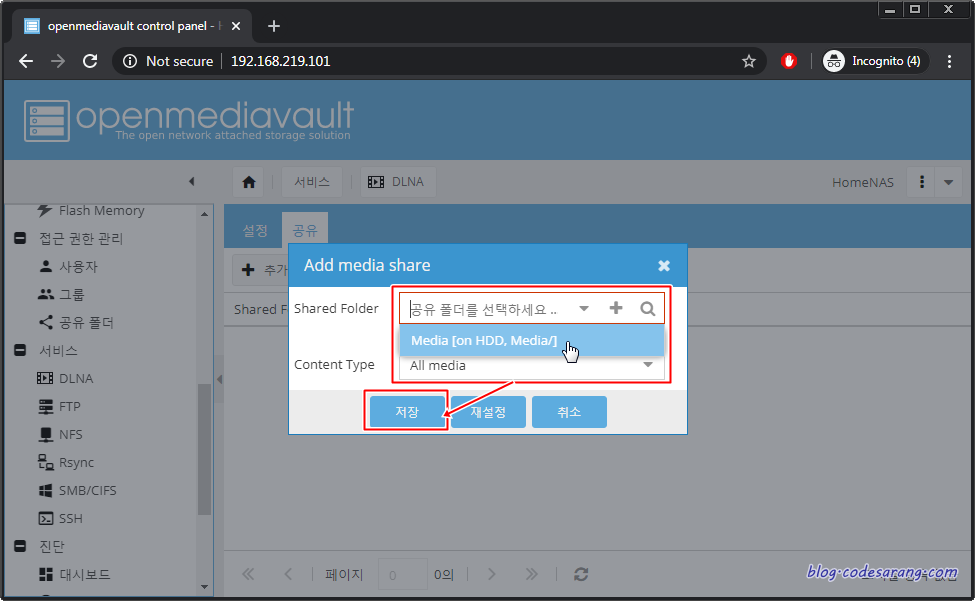Click the page number input field
The width and height of the screenshot is (975, 601).
click(402, 574)
